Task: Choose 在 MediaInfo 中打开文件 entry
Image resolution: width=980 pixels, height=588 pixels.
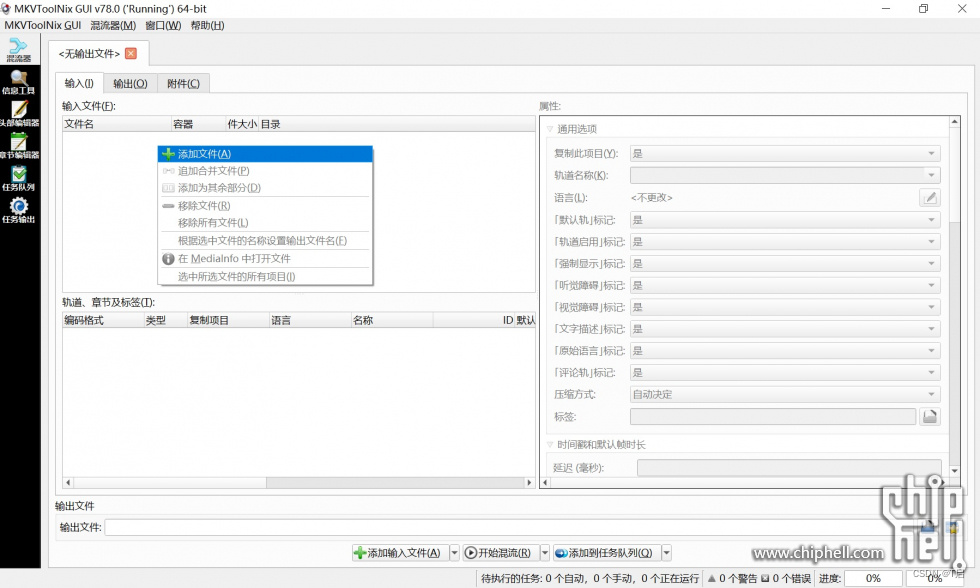Action: [265, 258]
